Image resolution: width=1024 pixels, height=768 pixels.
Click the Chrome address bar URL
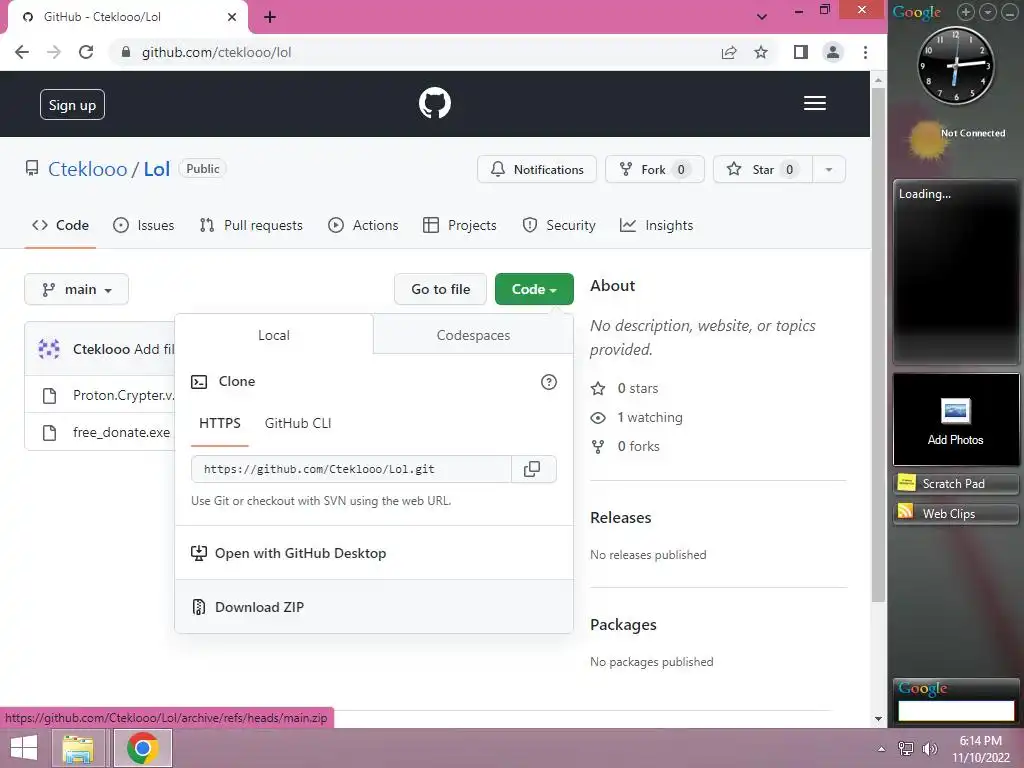(217, 52)
